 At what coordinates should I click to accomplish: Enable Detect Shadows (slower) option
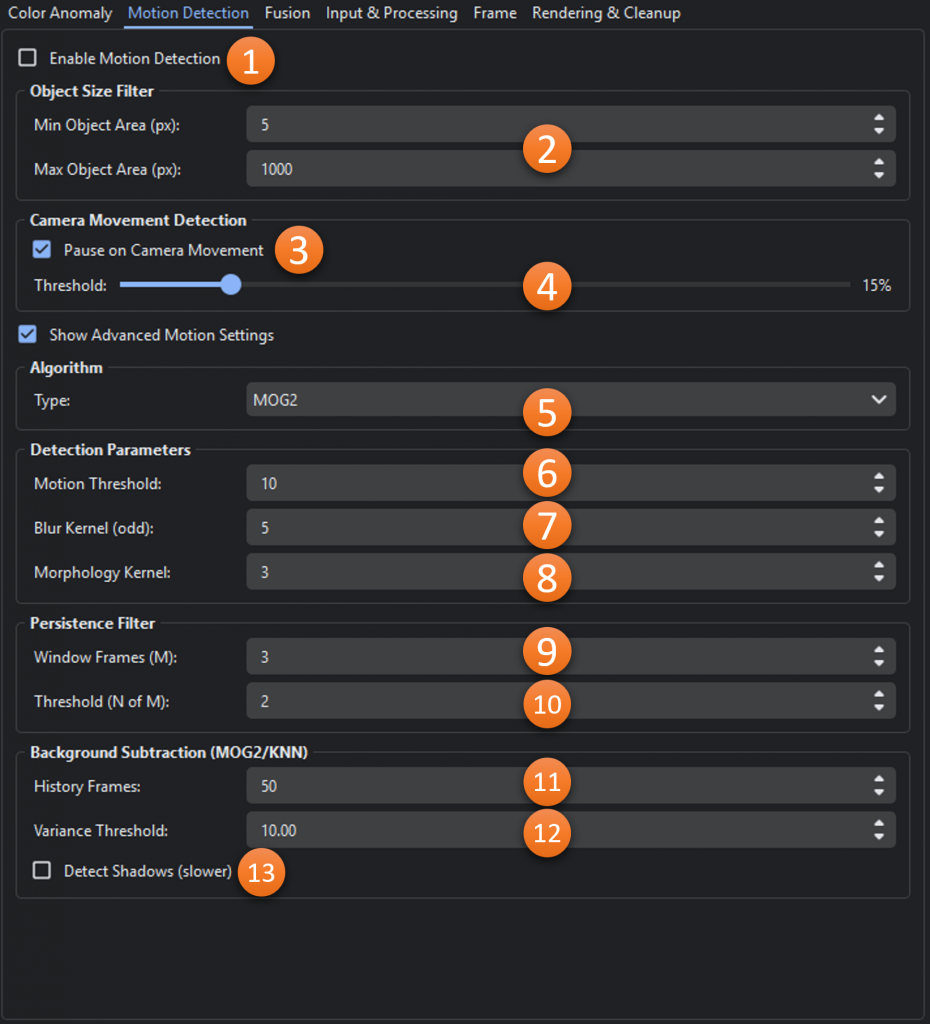click(x=42, y=871)
